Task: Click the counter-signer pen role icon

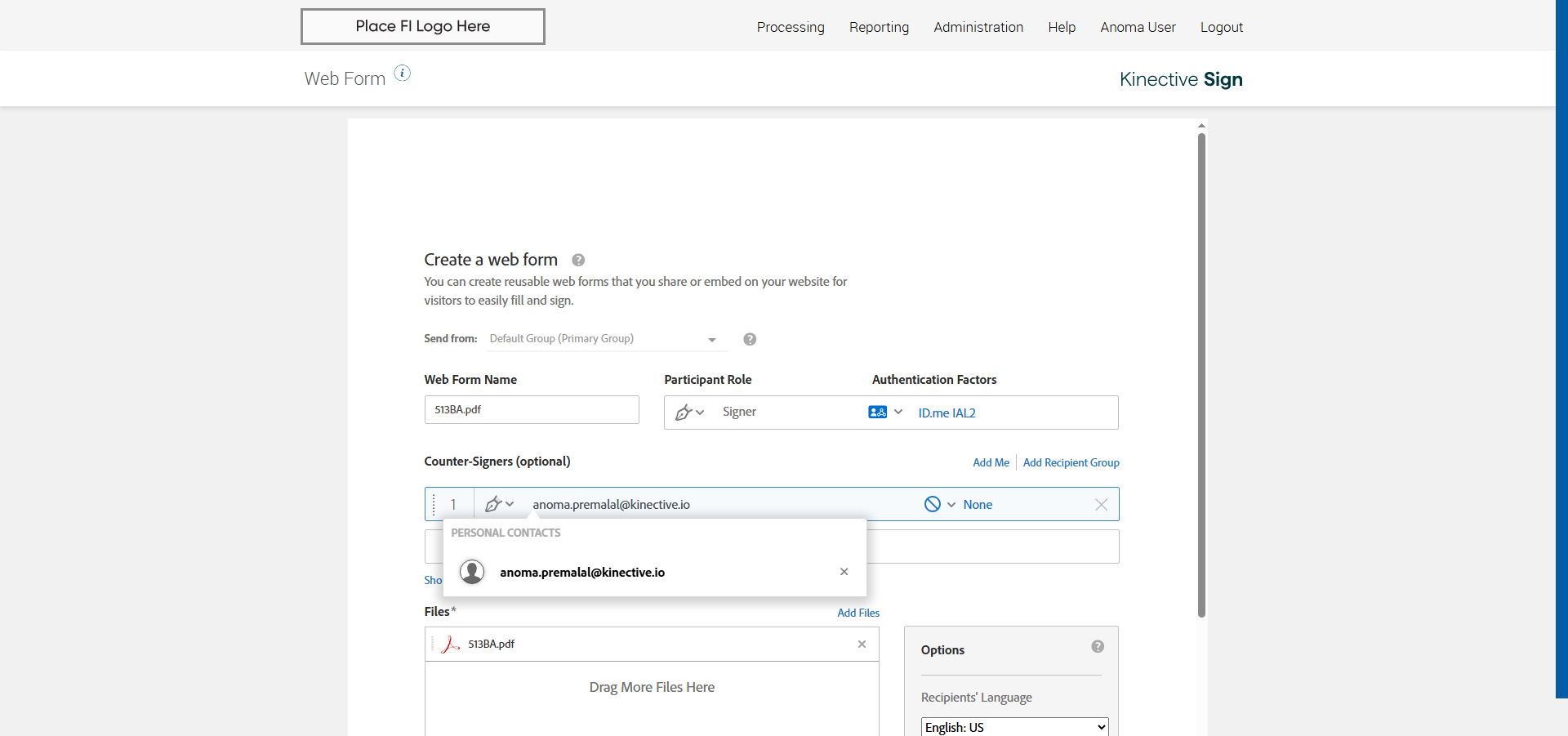Action: (493, 504)
